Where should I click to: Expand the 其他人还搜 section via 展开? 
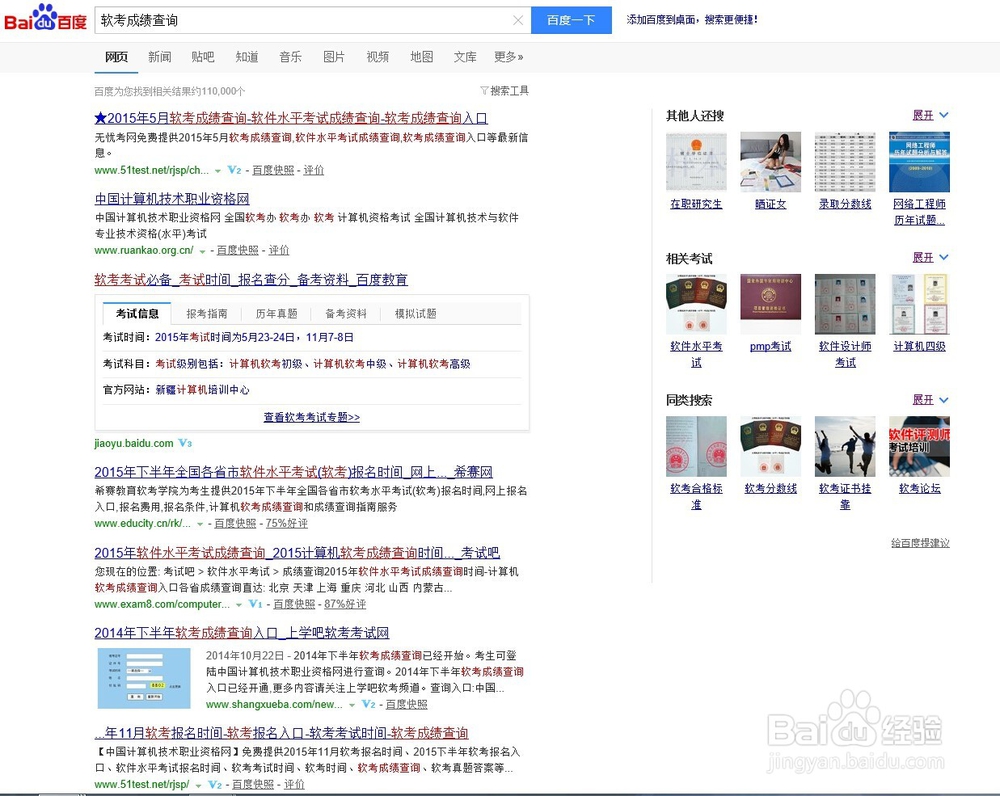pyautogui.click(x=930, y=115)
